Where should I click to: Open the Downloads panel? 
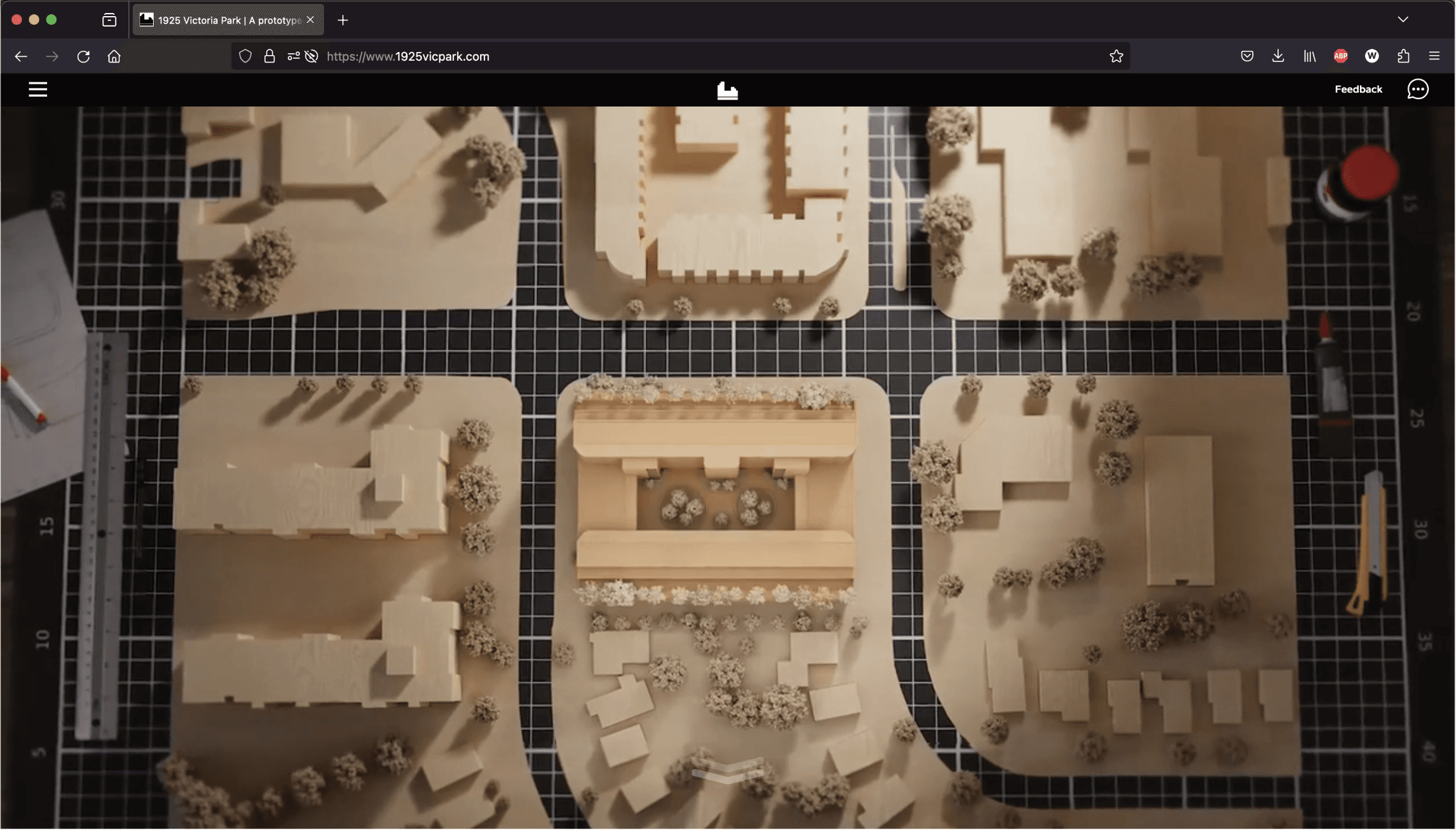[x=1278, y=56]
